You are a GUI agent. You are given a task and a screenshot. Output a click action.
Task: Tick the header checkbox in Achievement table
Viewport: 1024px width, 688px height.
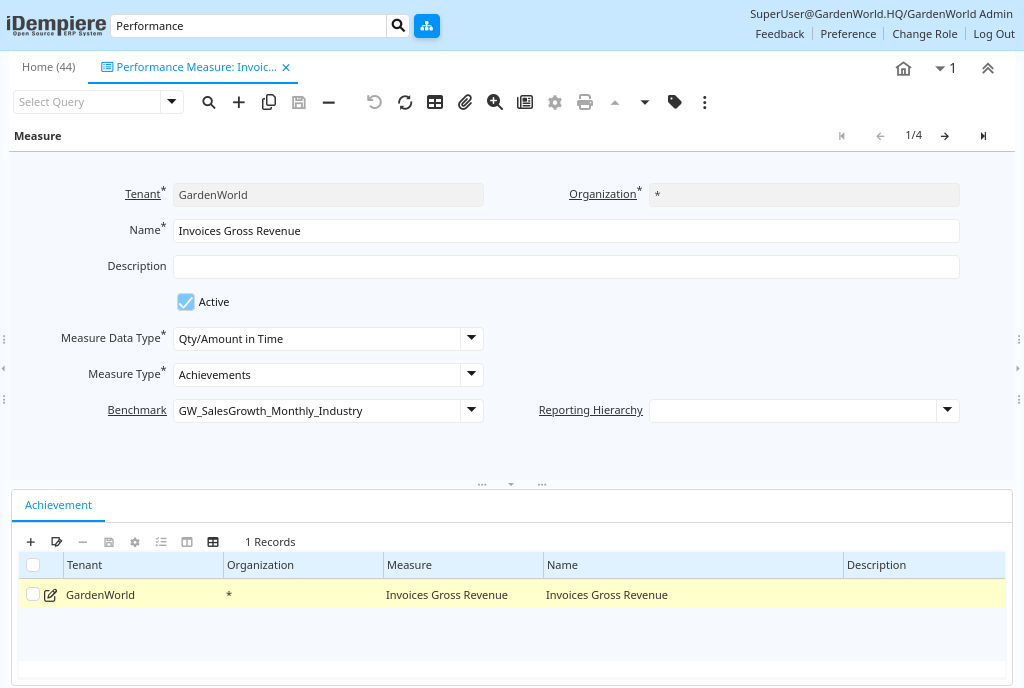coord(31,565)
